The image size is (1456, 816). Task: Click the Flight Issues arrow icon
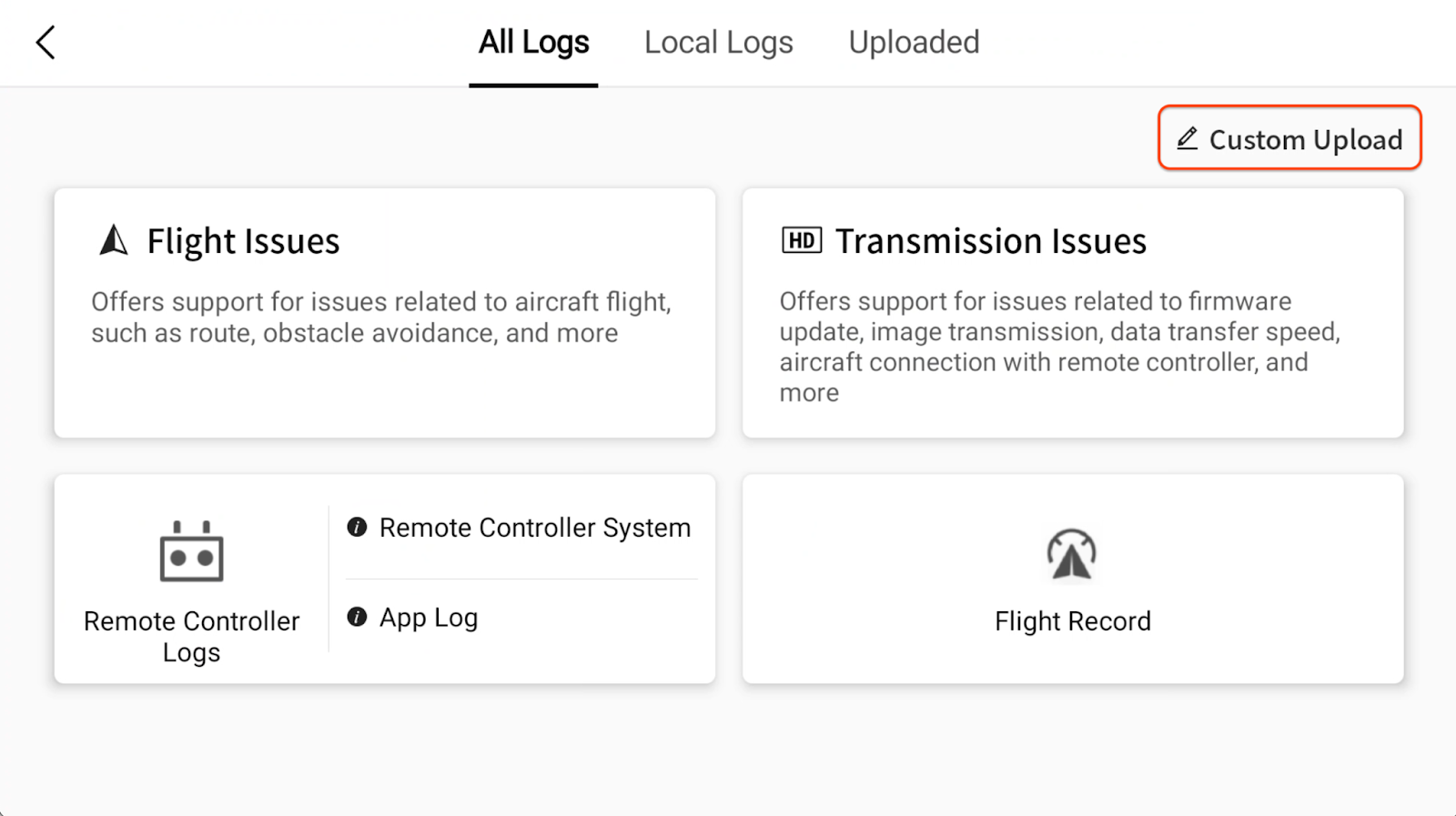click(114, 240)
